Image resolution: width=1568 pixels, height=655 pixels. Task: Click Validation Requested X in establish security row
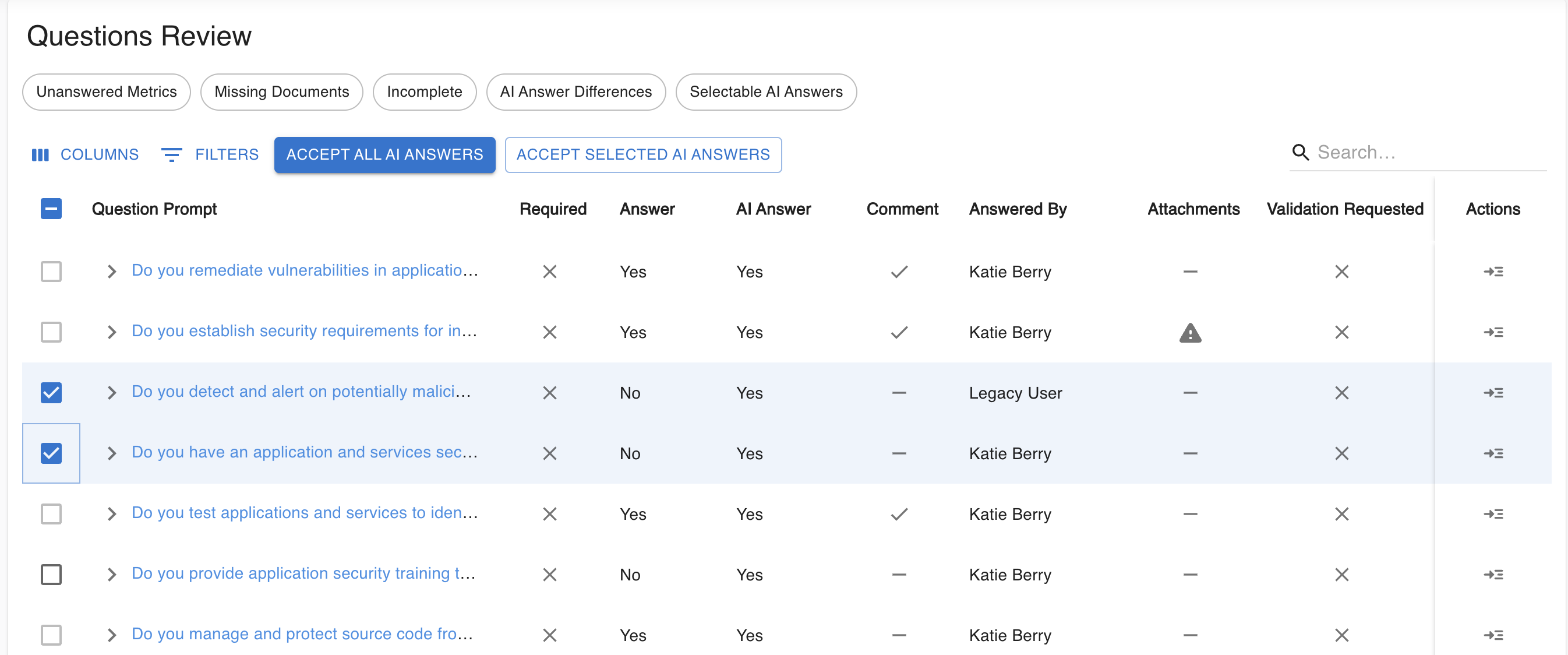(x=1341, y=332)
